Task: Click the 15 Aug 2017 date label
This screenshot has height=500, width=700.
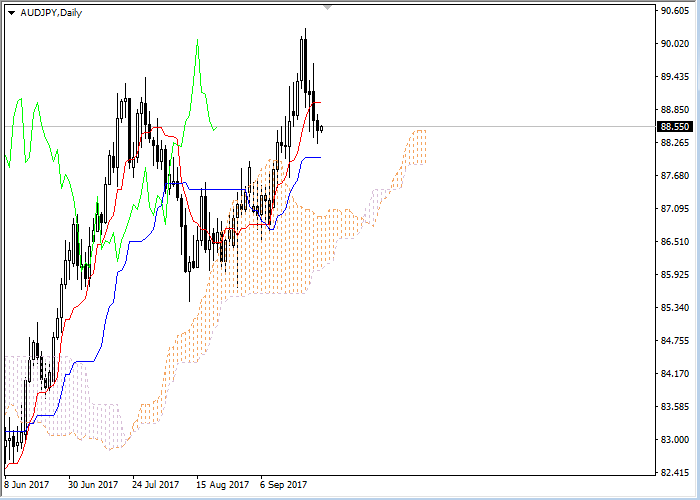Action: point(223,485)
